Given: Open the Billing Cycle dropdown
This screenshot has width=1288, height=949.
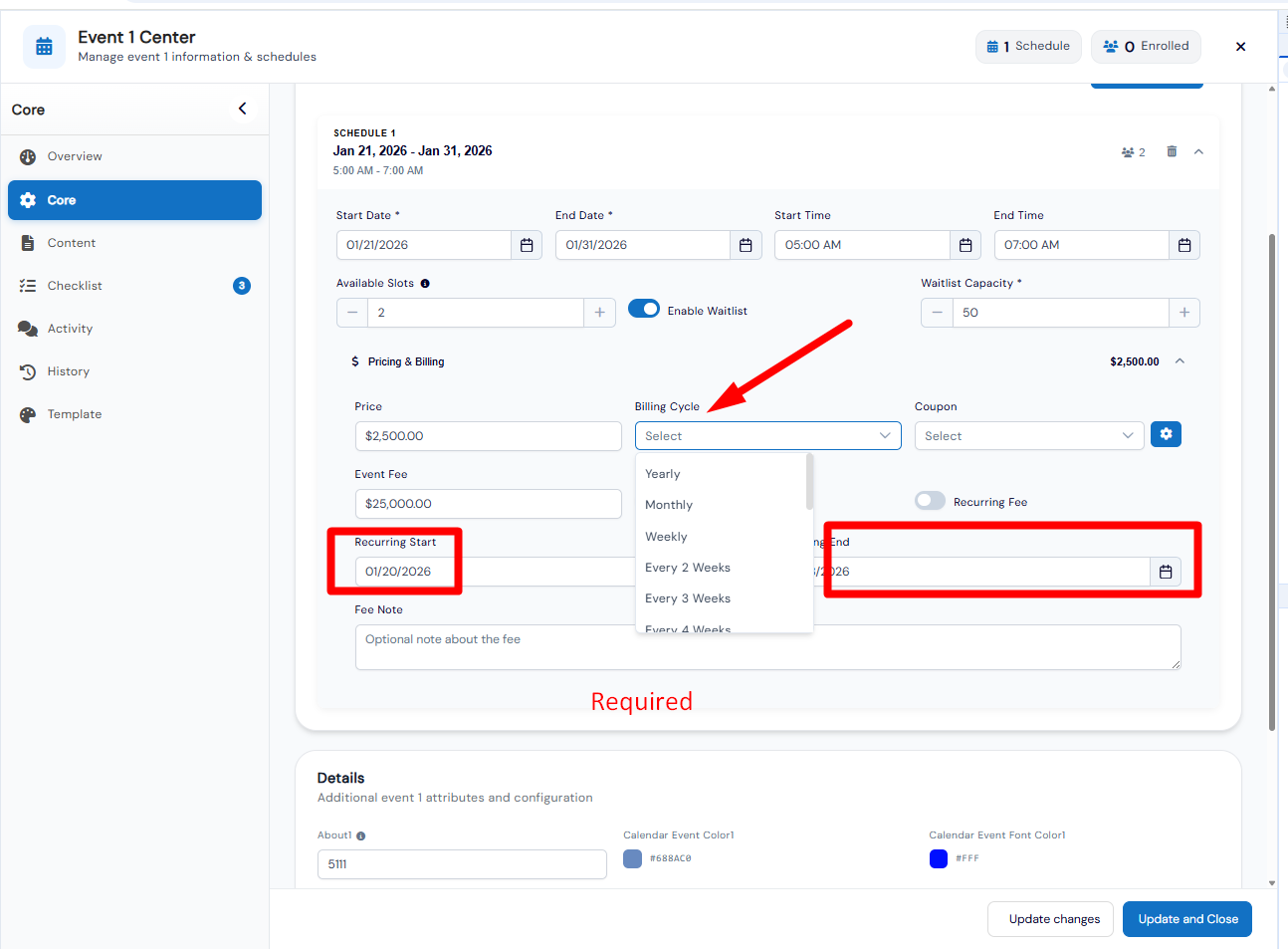Looking at the screenshot, I should click(767, 436).
